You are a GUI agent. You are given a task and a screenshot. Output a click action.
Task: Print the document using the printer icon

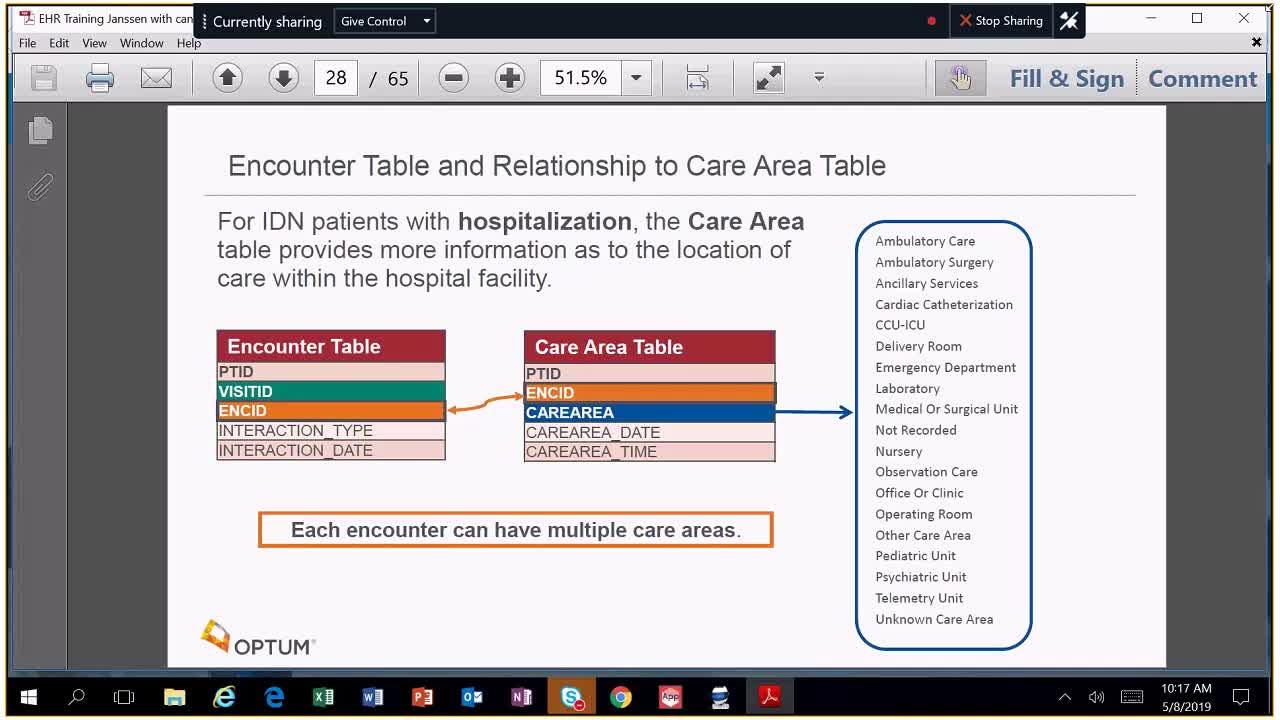point(100,78)
